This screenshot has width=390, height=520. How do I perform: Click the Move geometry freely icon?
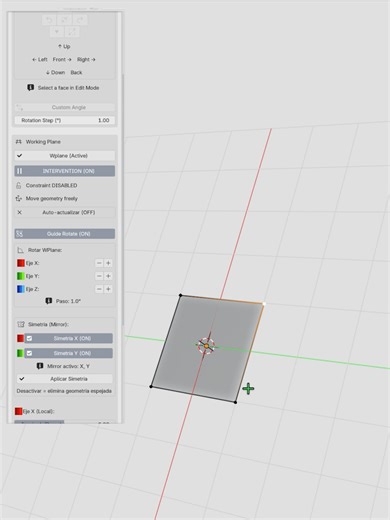[x=19, y=199]
